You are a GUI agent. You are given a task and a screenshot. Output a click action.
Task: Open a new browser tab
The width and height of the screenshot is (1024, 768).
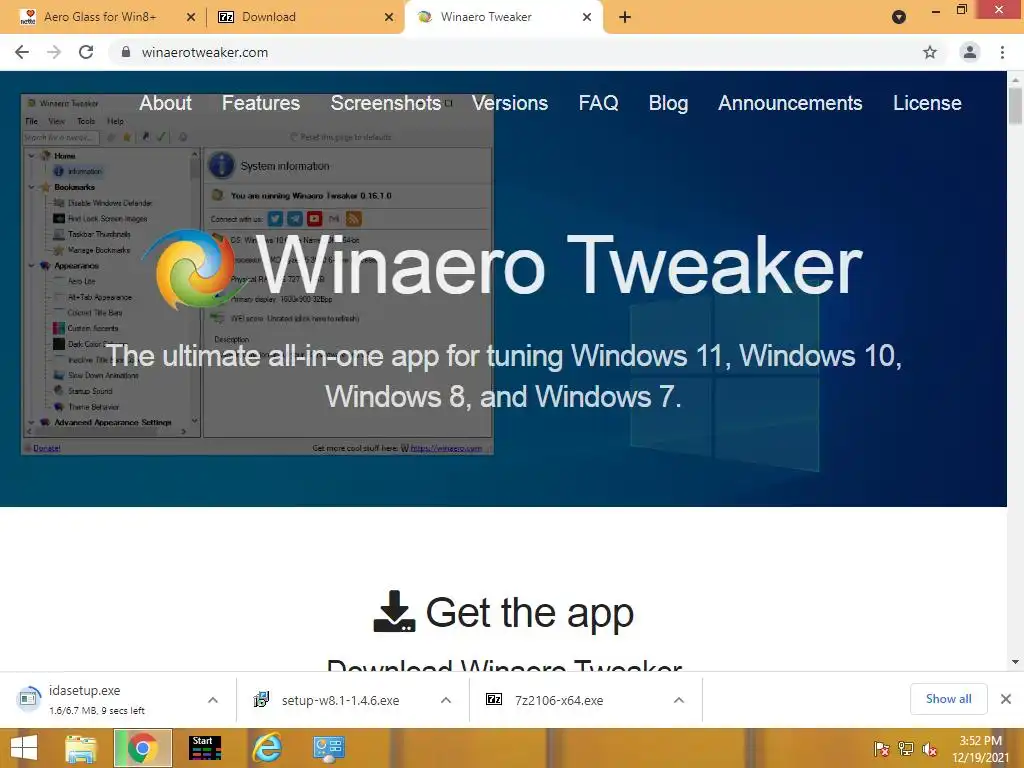point(625,17)
